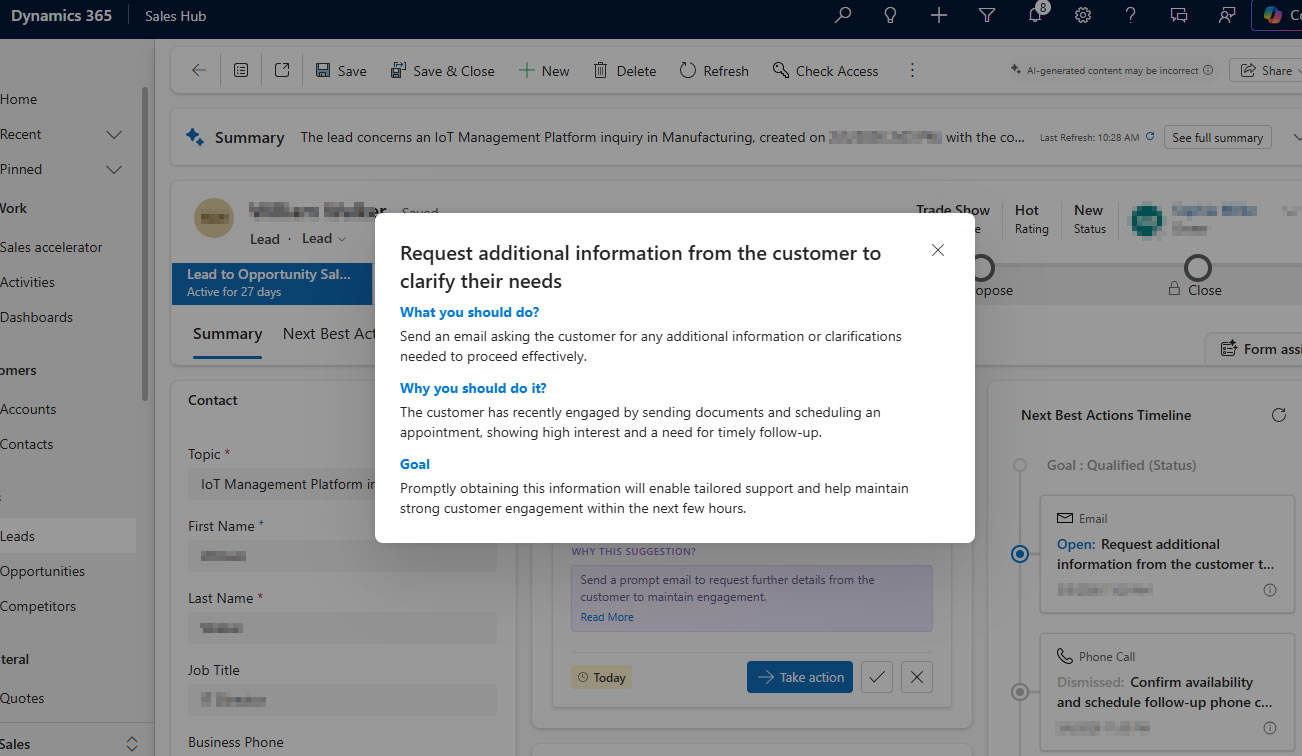The height and width of the screenshot is (756, 1302).
Task: Open record in new window icon
Action: 282,71
